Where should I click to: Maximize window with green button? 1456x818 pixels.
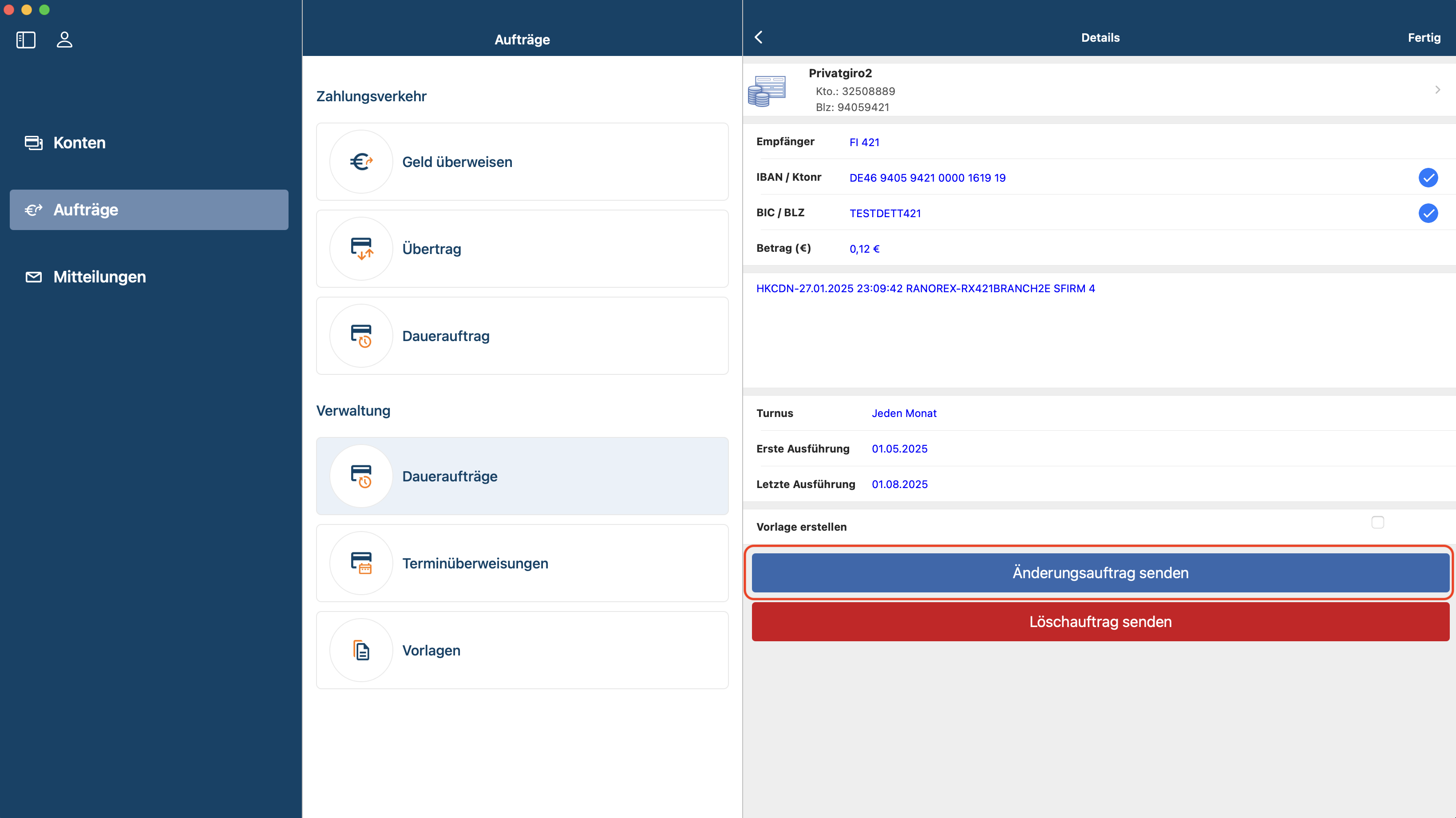pos(45,10)
